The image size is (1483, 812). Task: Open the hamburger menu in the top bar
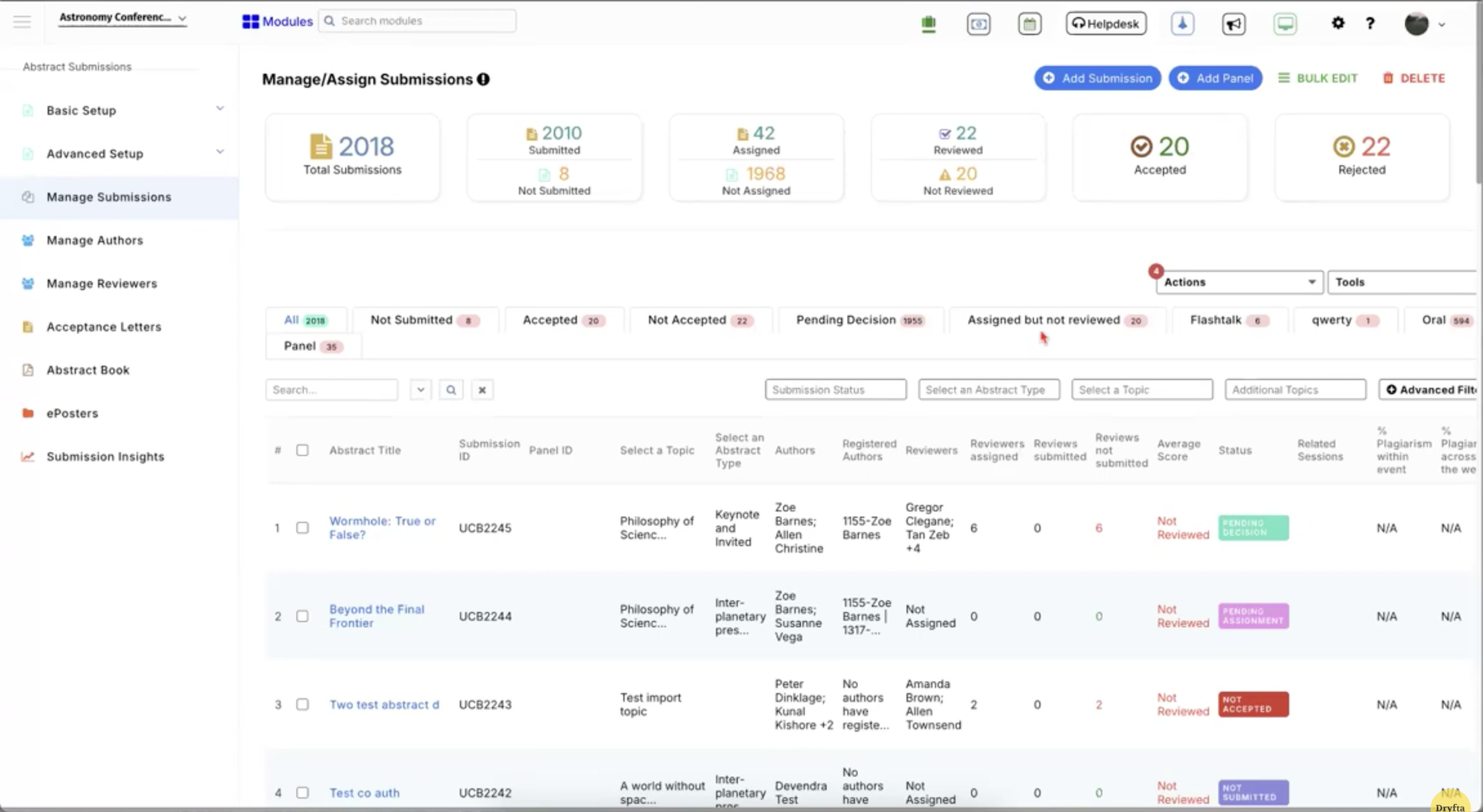click(x=22, y=22)
